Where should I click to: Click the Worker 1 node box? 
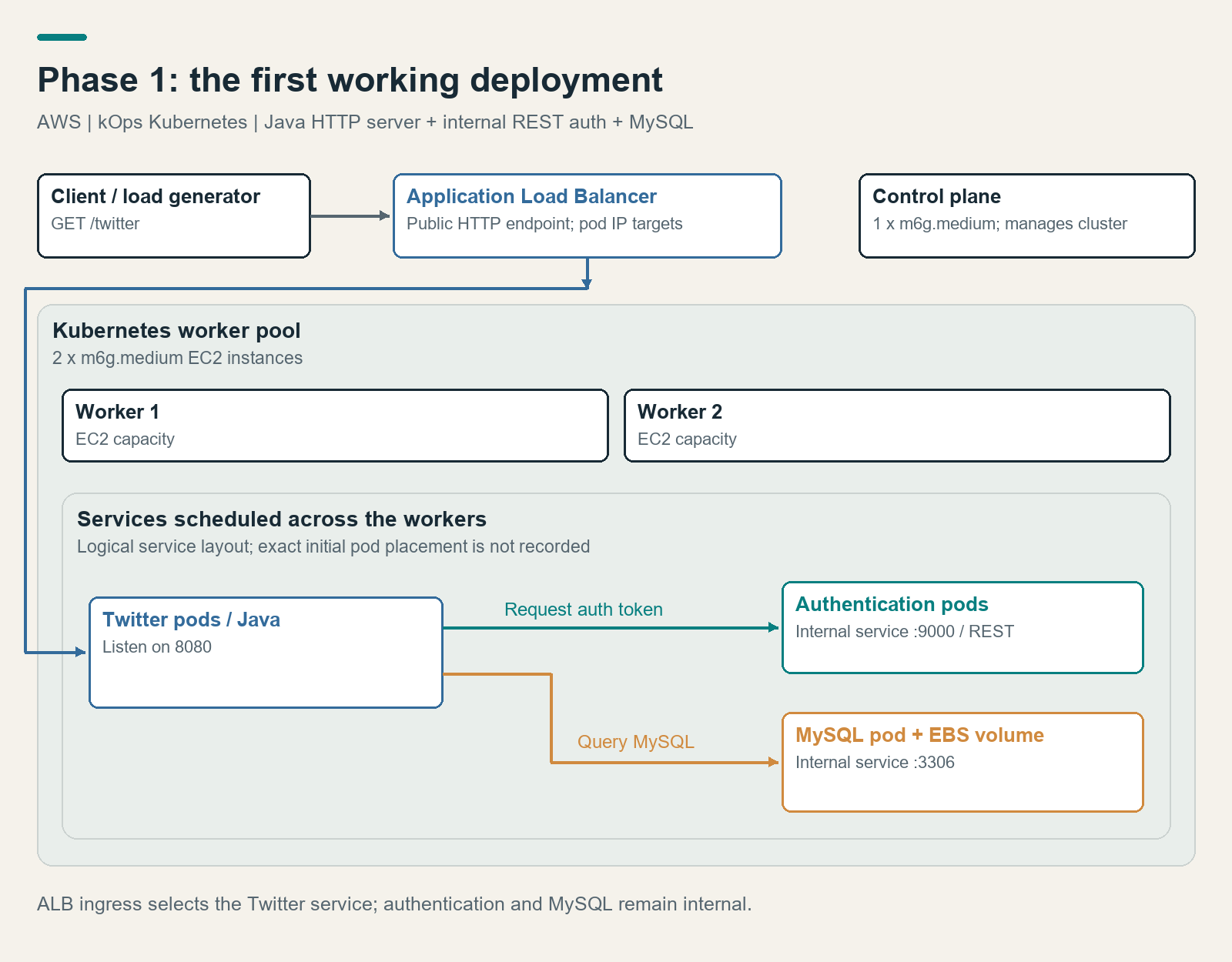click(x=335, y=426)
